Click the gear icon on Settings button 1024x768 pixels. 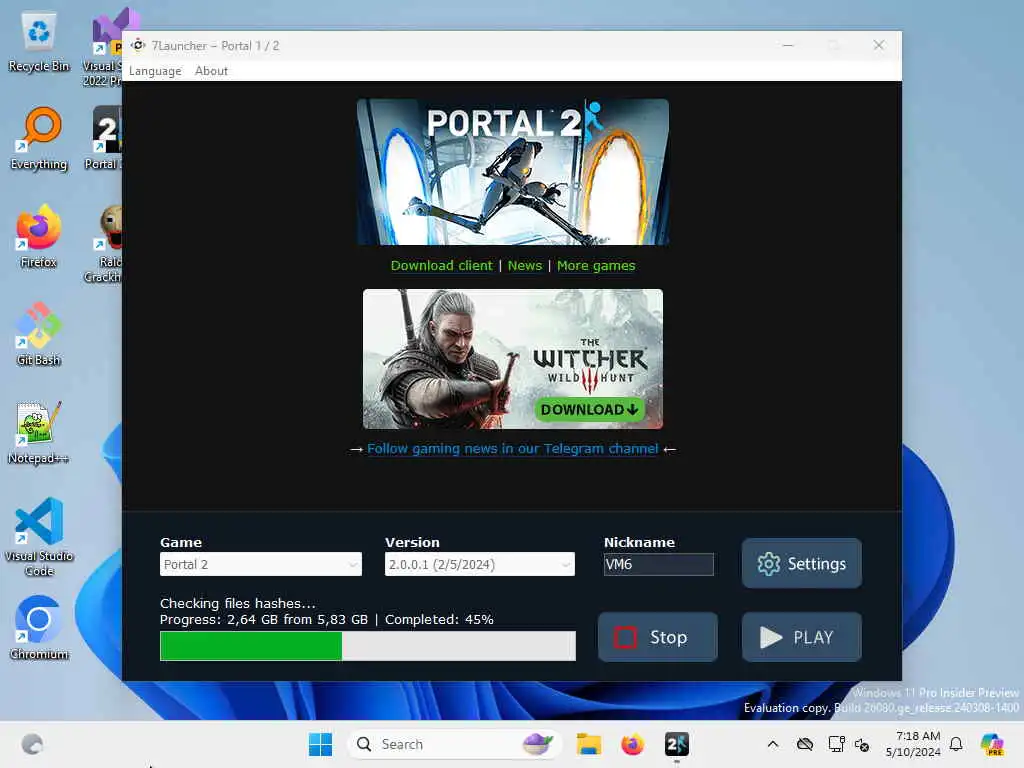tap(769, 564)
